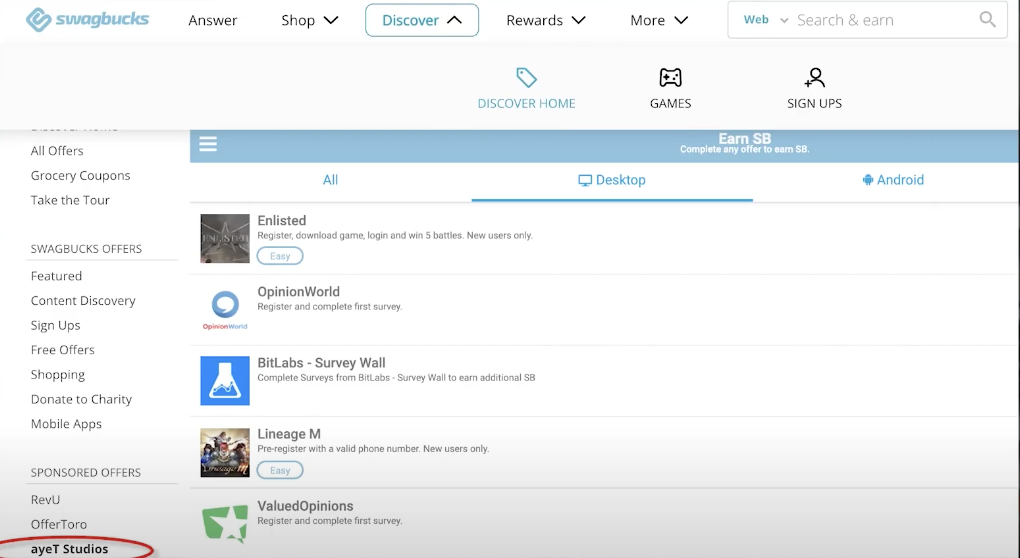Image resolution: width=1020 pixels, height=558 pixels.
Task: Click the OpinionWorld offer title
Action: point(299,291)
